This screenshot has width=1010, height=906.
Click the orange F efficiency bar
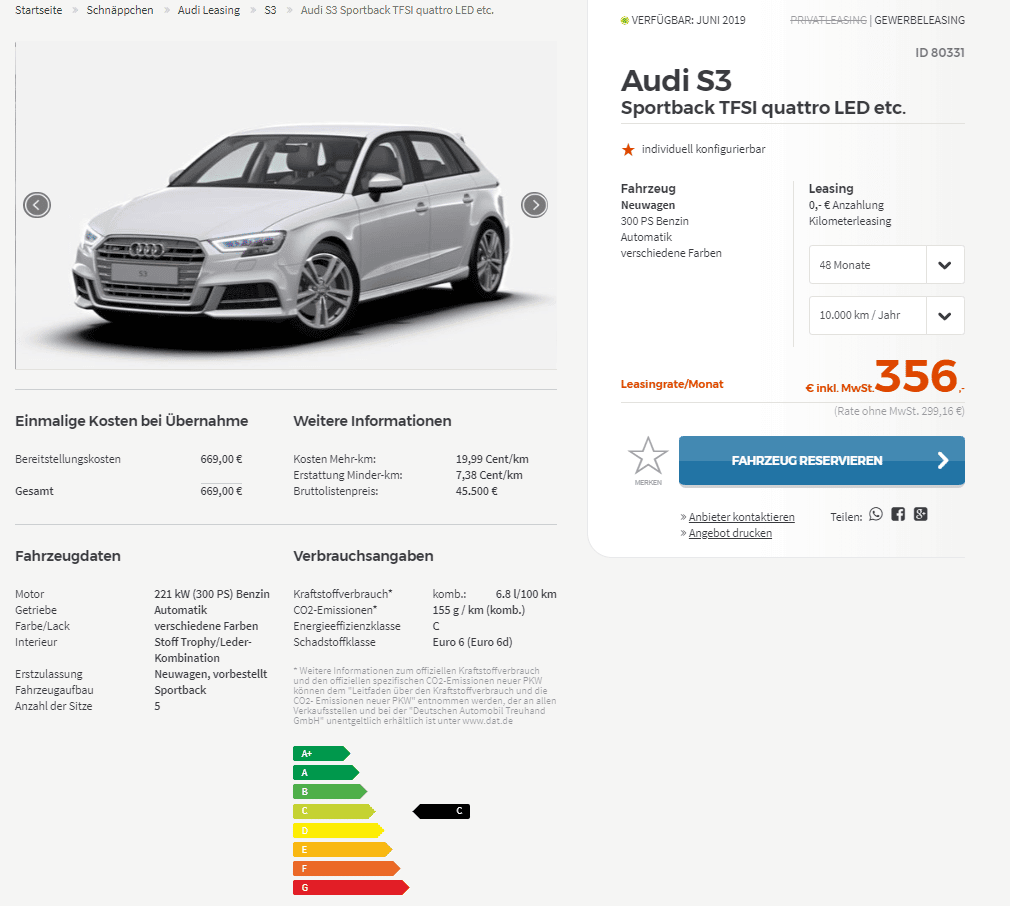[347, 869]
